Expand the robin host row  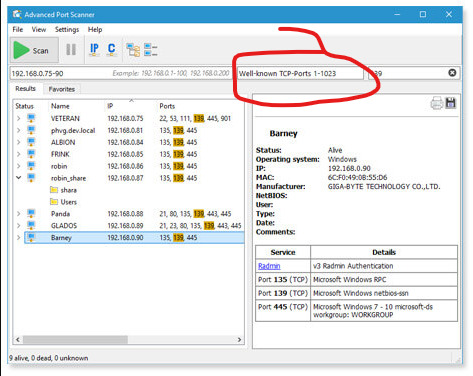click(19, 166)
